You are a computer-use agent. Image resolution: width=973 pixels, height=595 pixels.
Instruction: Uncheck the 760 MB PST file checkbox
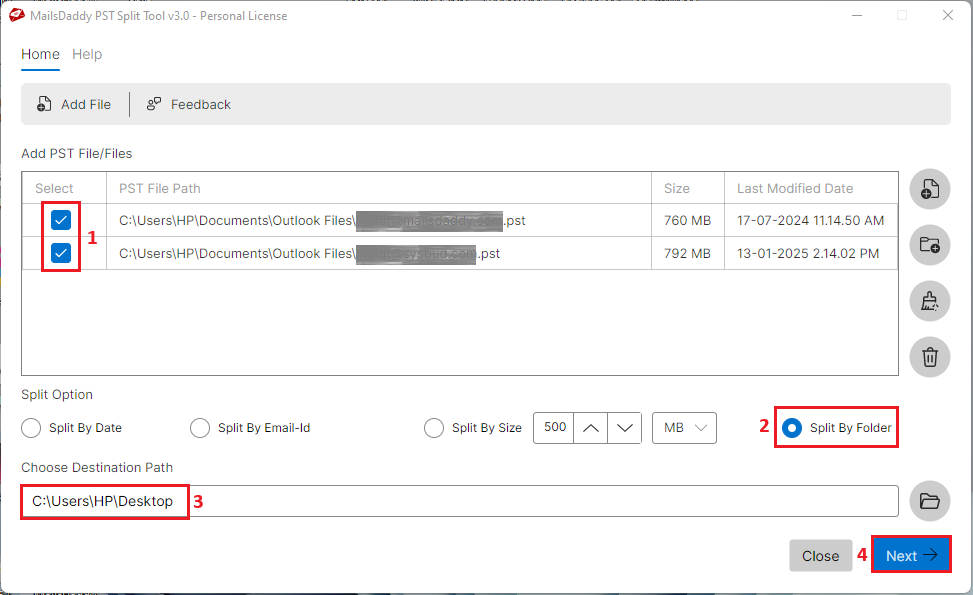click(61, 220)
